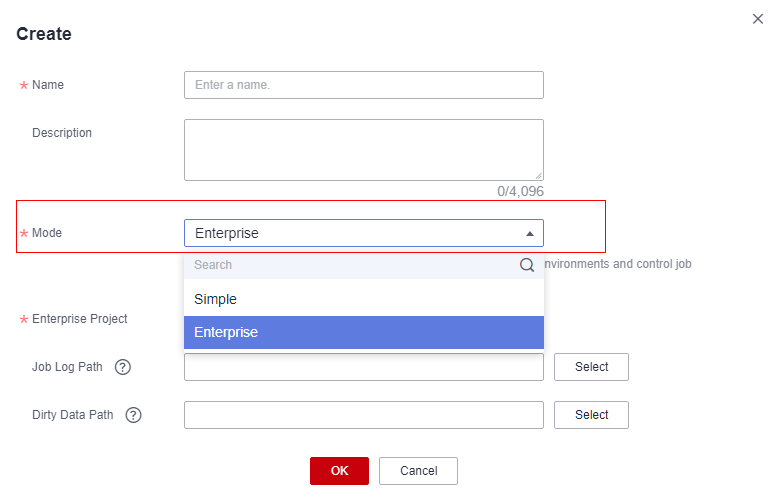This screenshot has width=772, height=497.
Task: Choose the Simple option from the list
Action: (364, 299)
